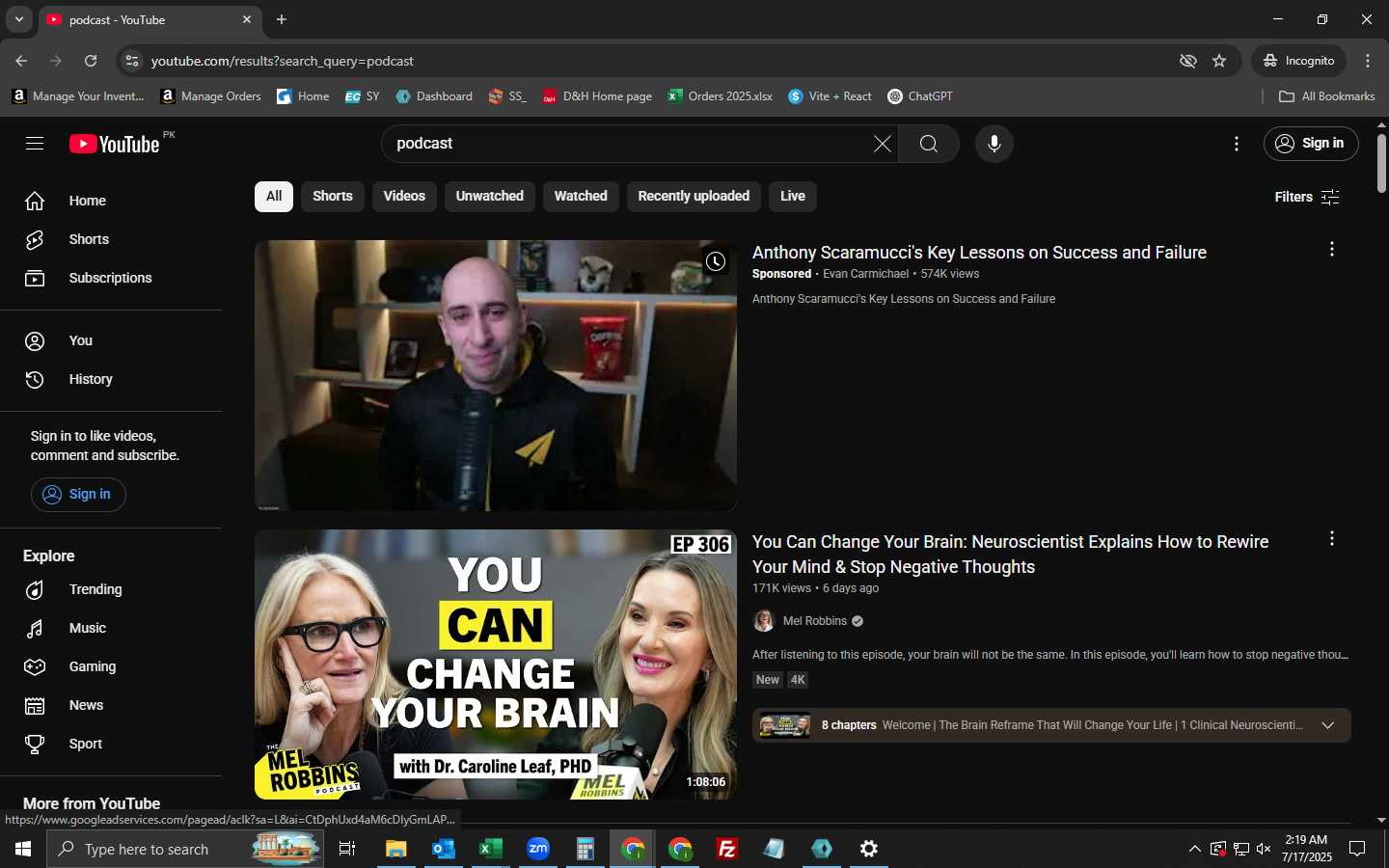Image resolution: width=1389 pixels, height=868 pixels.
Task: Select the Live filter chip
Action: pos(793,196)
